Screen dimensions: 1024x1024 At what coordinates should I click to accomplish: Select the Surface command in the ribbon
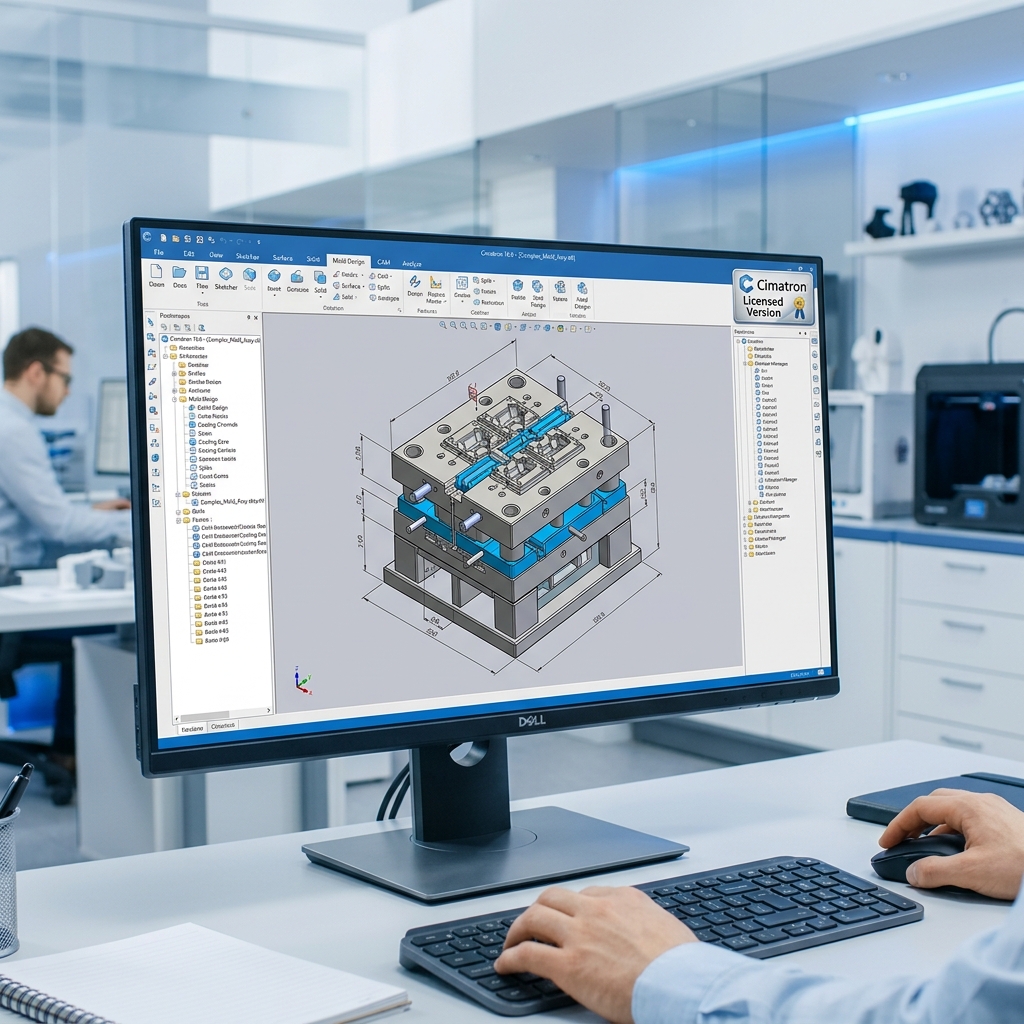347,286
